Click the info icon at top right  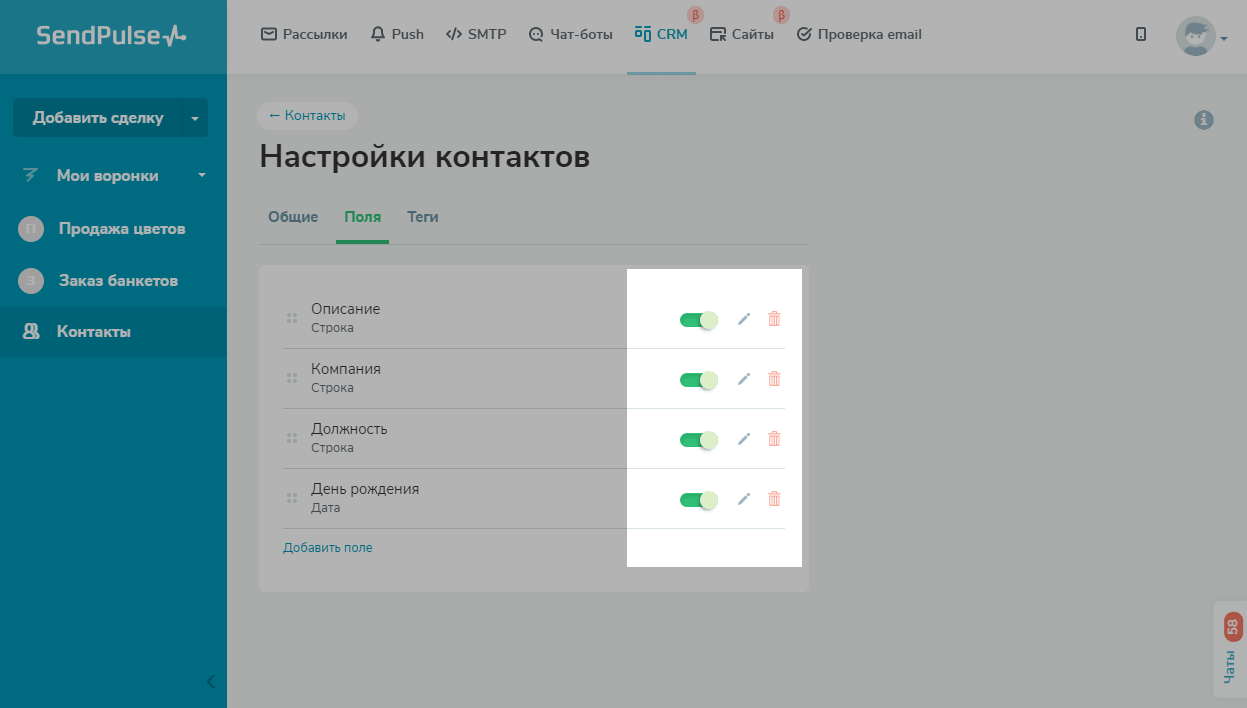(x=1204, y=120)
